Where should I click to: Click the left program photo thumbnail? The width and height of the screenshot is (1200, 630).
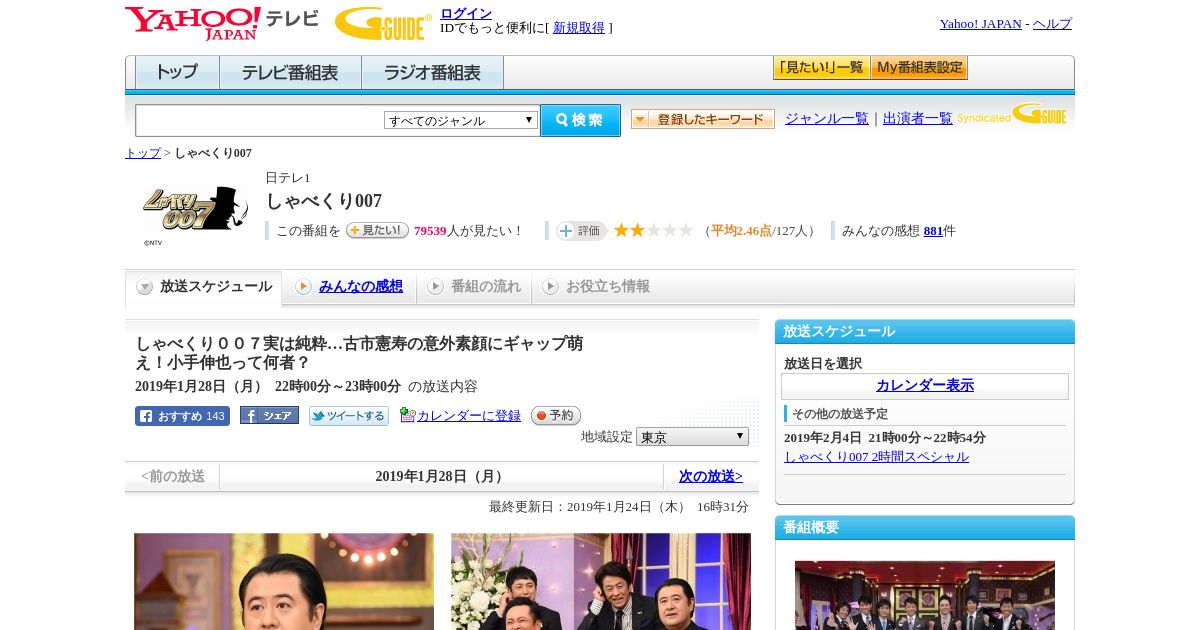tap(284, 581)
